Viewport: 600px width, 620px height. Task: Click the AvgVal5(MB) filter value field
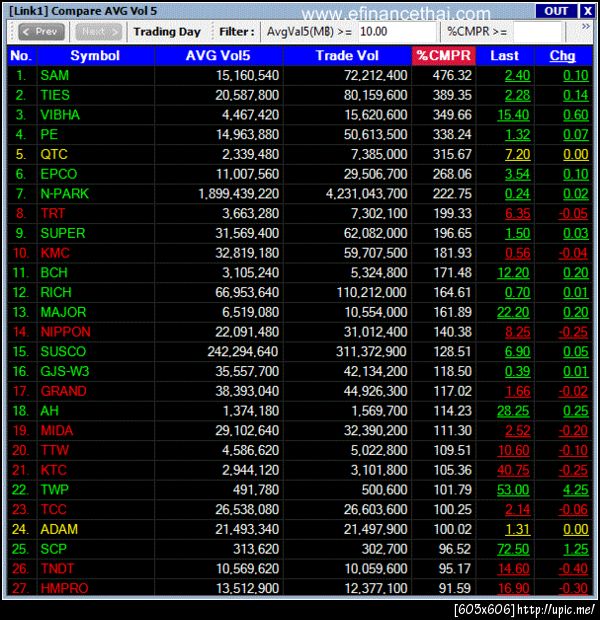(397, 32)
